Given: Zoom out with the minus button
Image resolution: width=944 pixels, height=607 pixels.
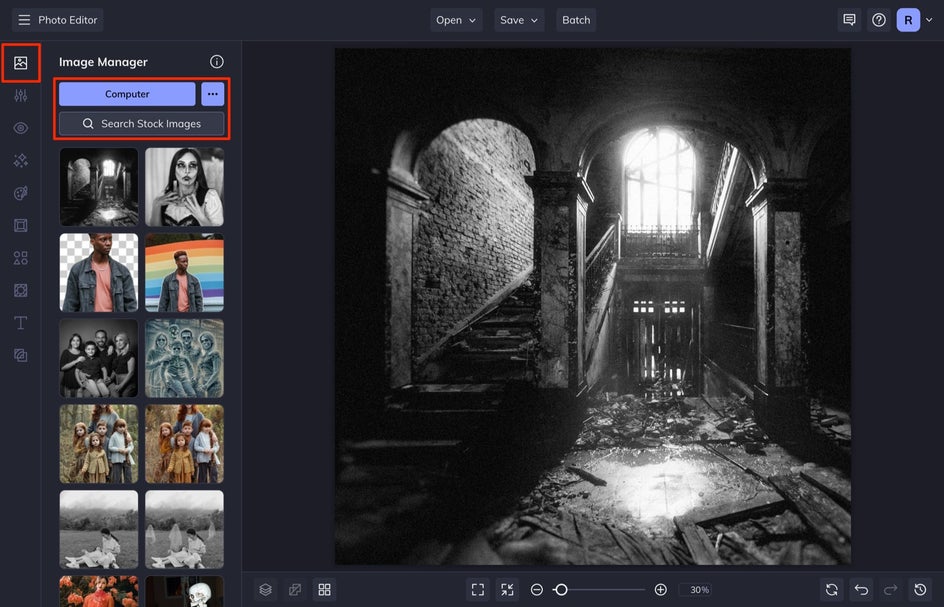Looking at the screenshot, I should tap(537, 590).
